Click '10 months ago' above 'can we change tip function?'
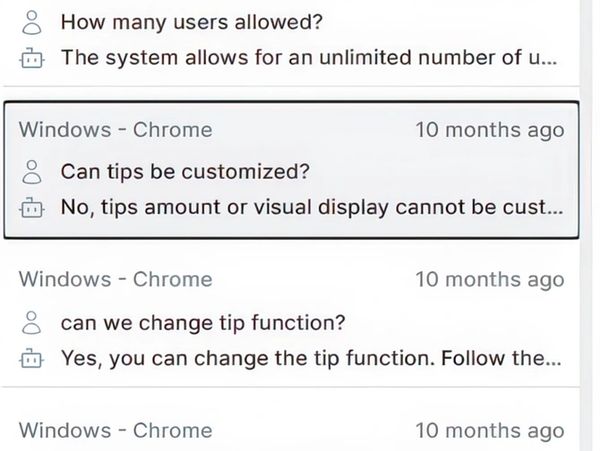The image size is (600, 451). click(489, 279)
